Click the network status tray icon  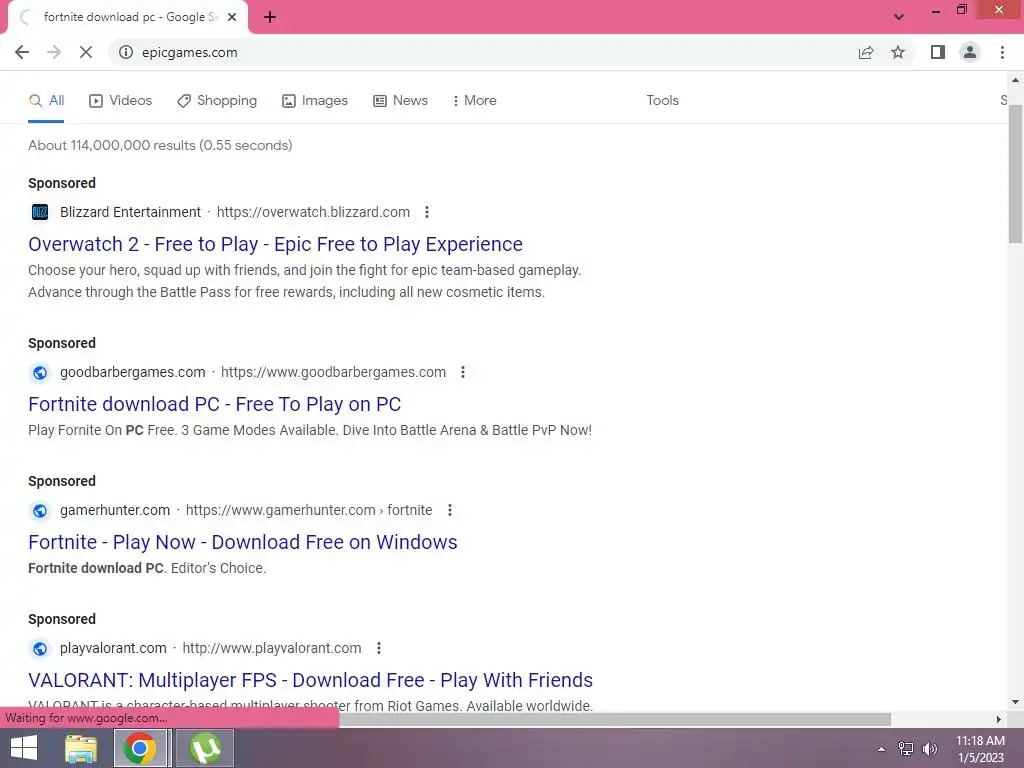point(906,749)
